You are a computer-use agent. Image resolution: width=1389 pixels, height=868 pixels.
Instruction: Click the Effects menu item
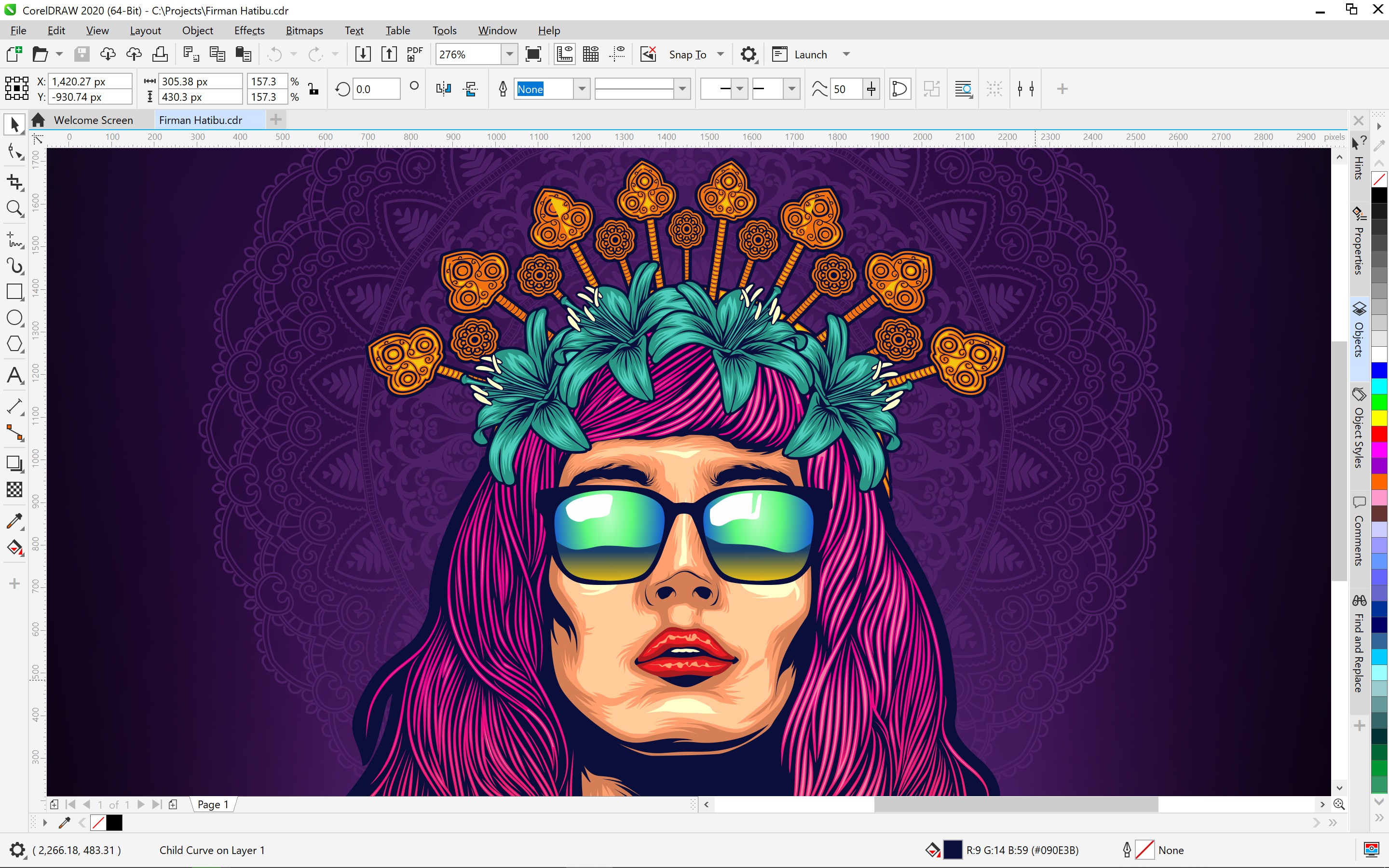248,30
